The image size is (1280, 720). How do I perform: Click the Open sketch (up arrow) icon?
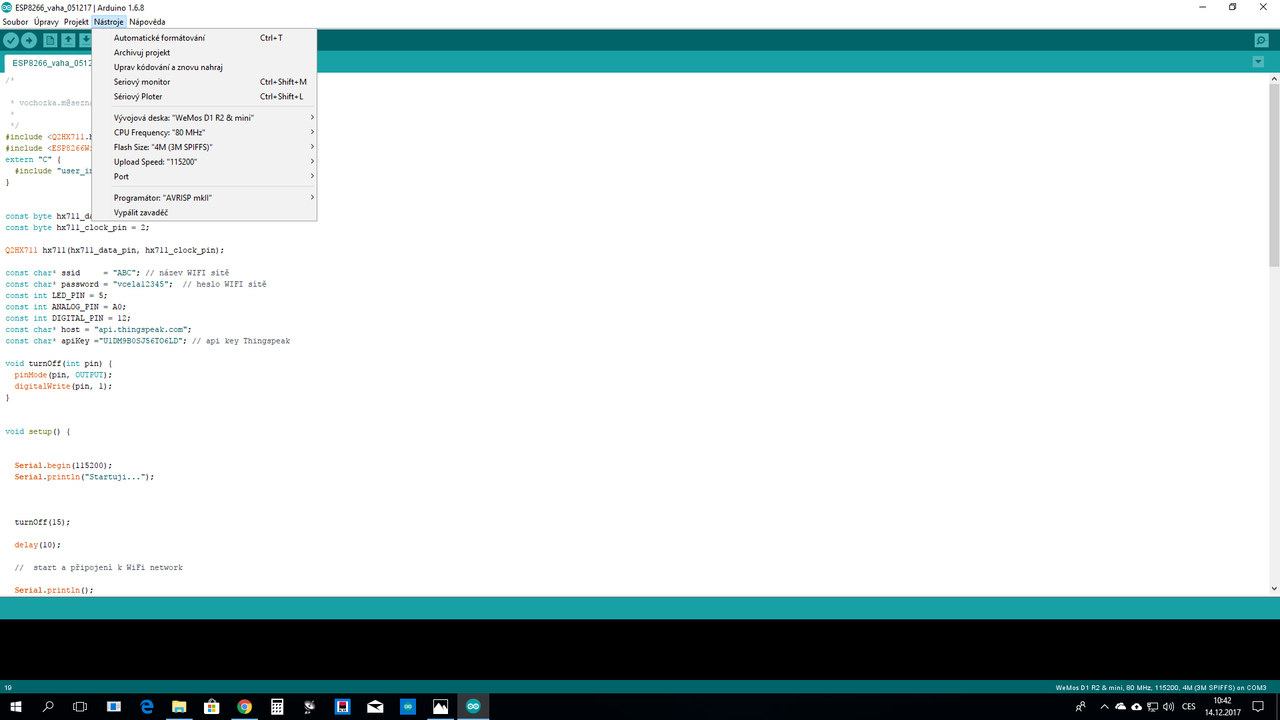tap(68, 40)
